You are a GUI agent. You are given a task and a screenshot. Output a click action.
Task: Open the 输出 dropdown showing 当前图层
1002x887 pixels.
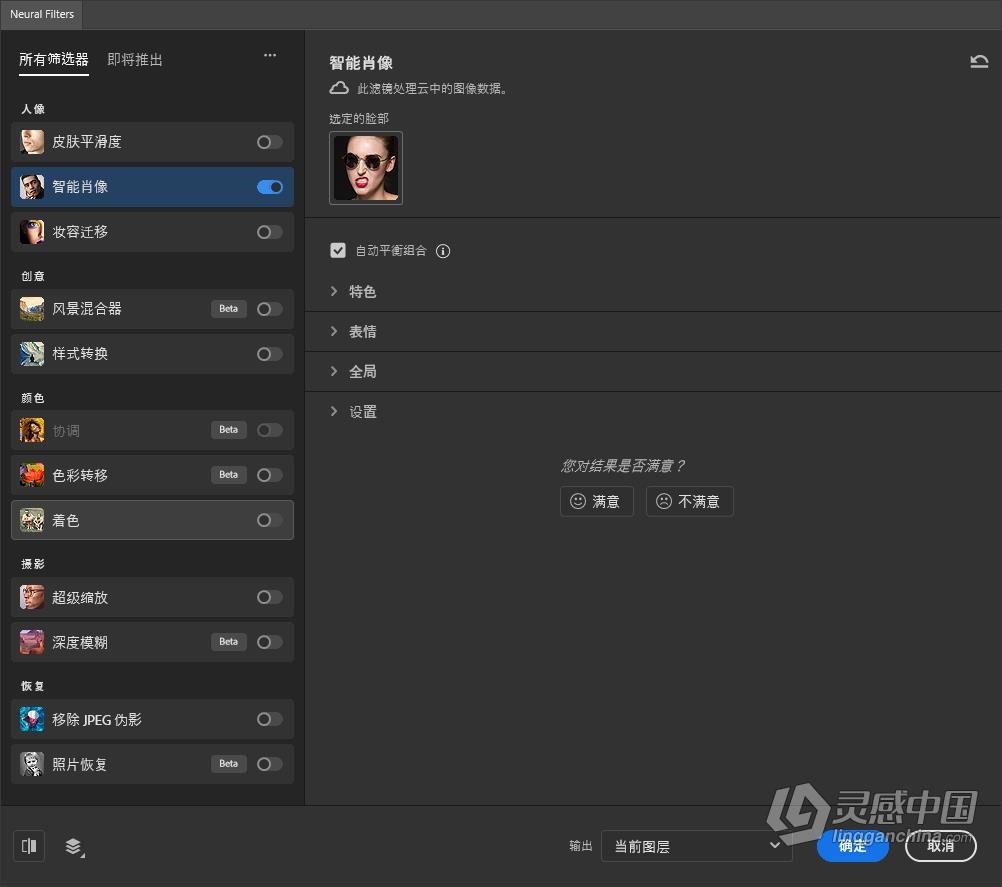coord(696,845)
